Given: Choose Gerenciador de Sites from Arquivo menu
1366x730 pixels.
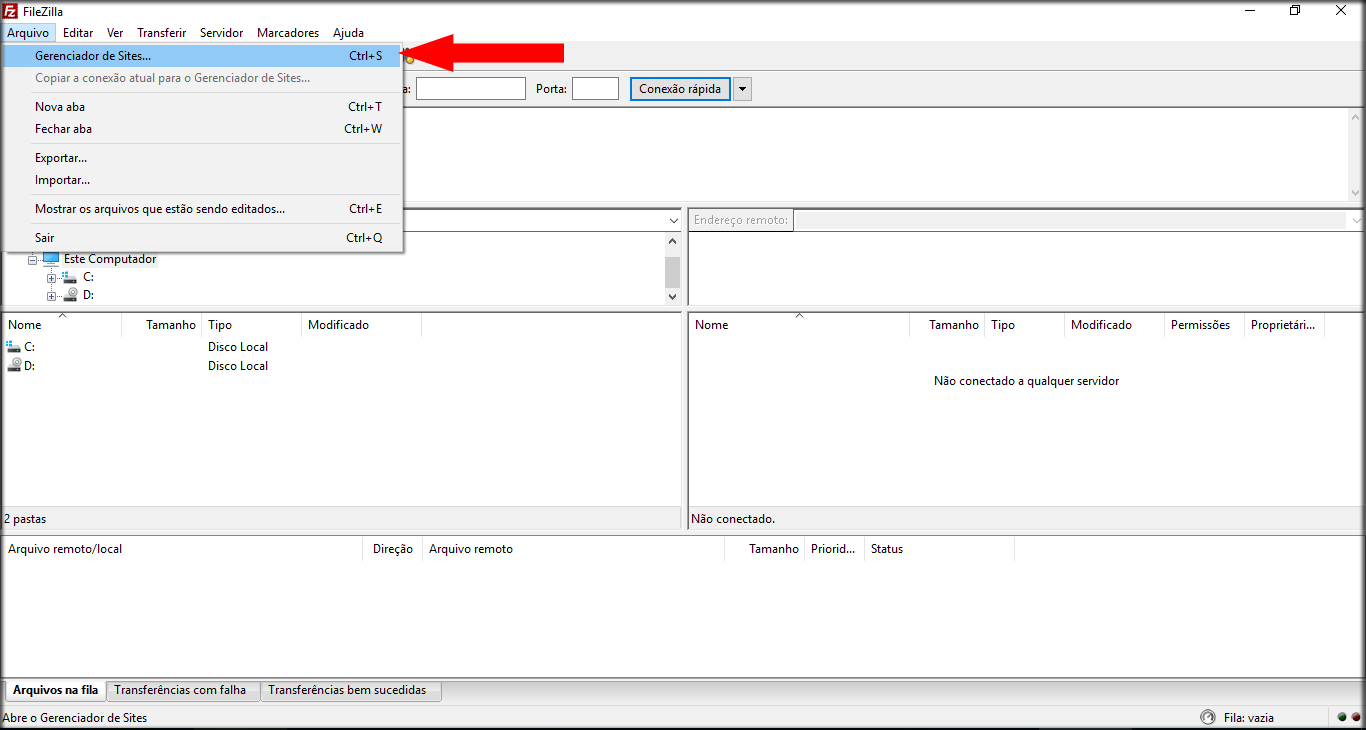Looking at the screenshot, I should click(x=93, y=56).
